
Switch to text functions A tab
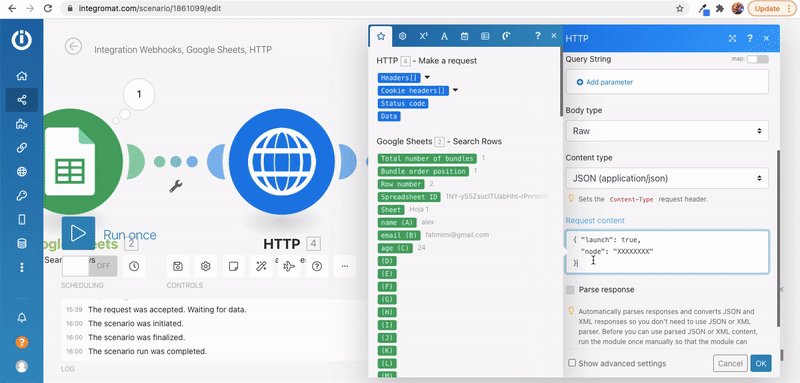click(x=444, y=36)
